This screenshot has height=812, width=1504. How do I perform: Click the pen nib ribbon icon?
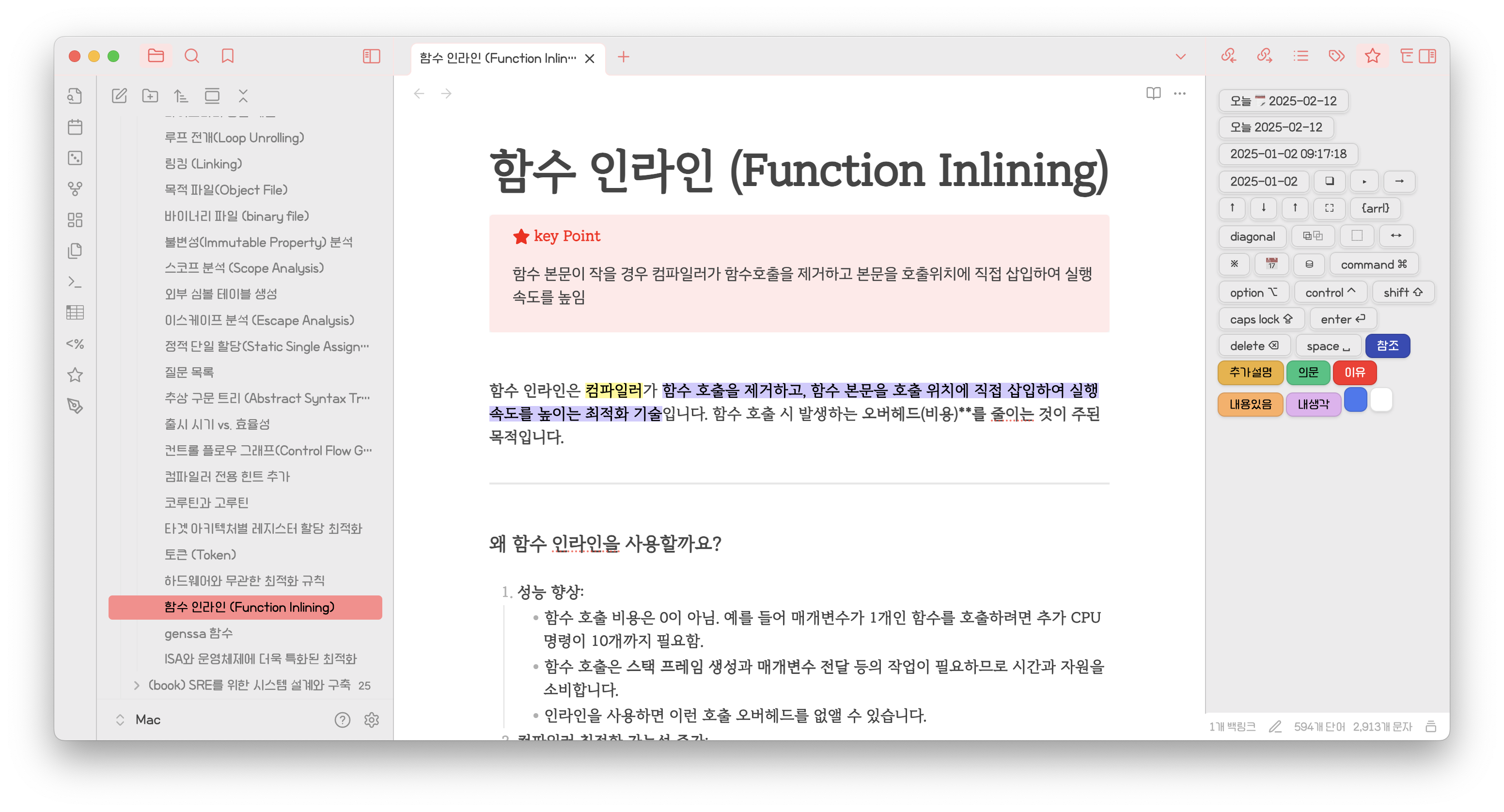tap(75, 406)
